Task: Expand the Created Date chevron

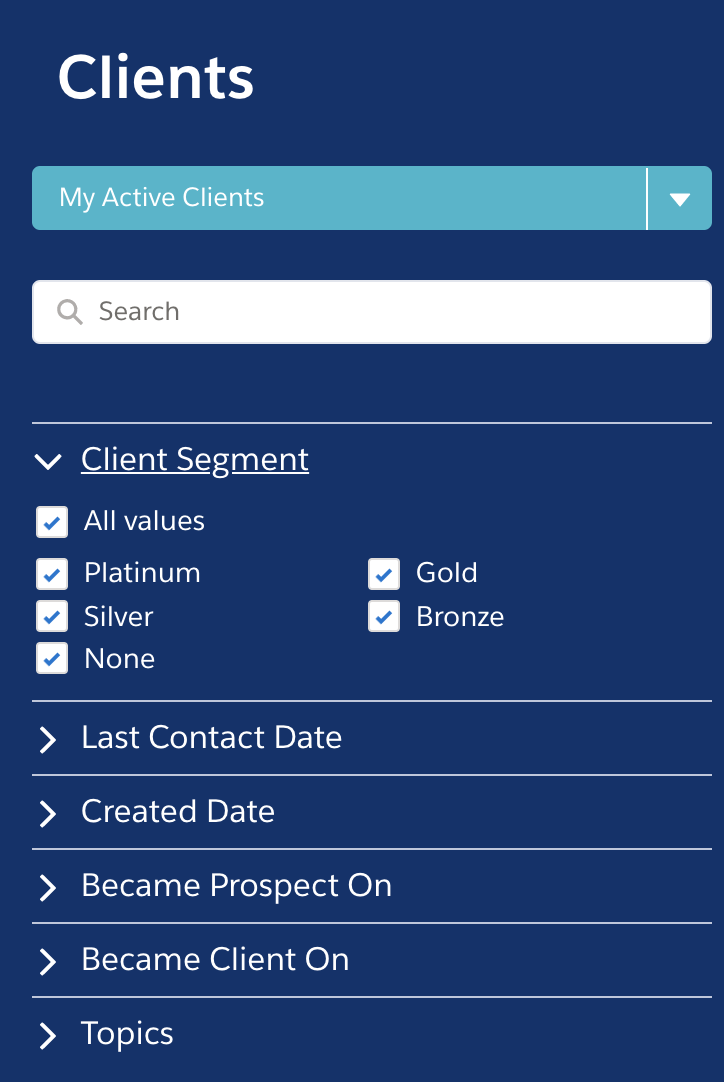Action: pyautogui.click(x=48, y=813)
